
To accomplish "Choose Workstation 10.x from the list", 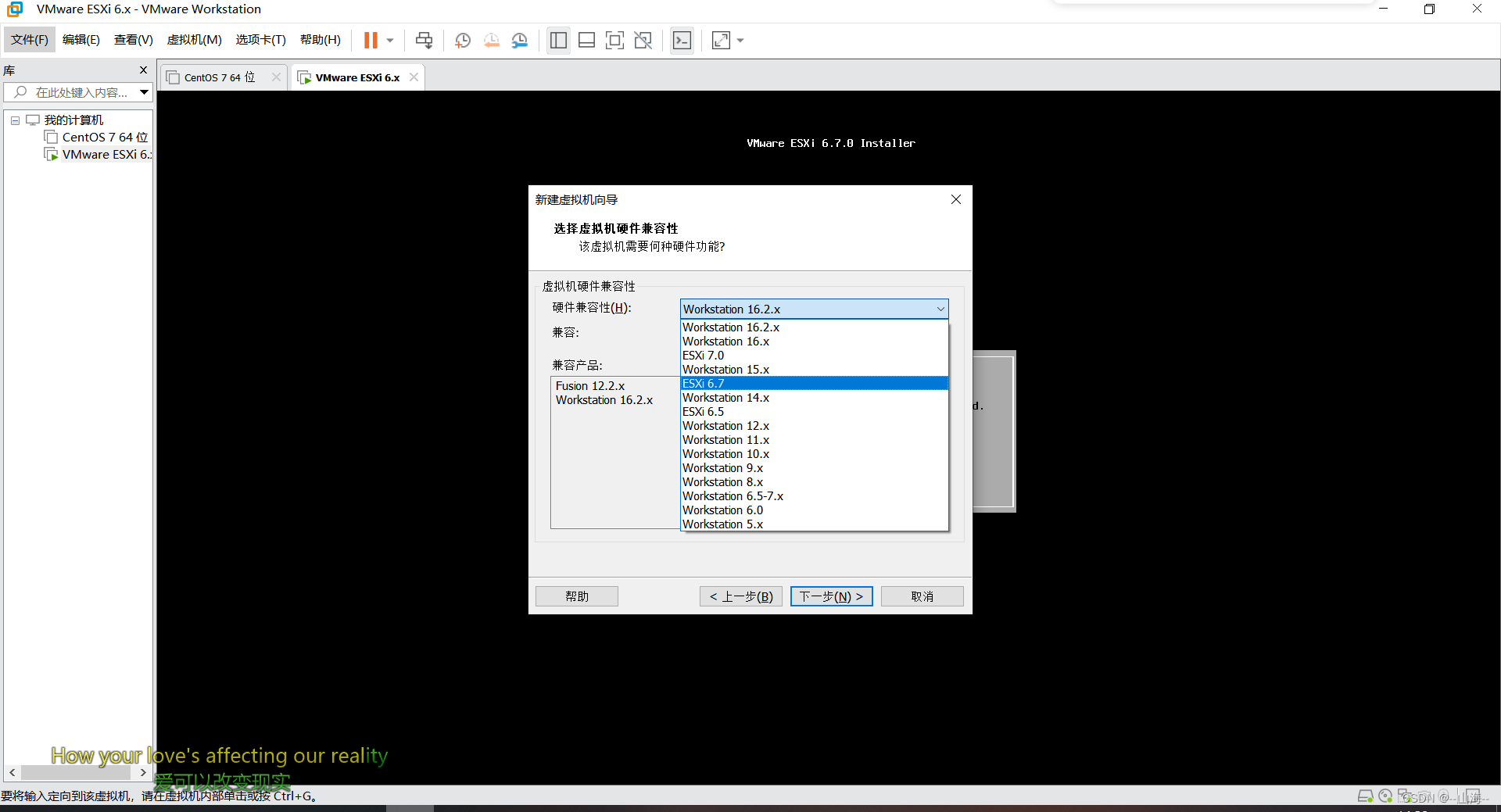I will pyautogui.click(x=814, y=453).
